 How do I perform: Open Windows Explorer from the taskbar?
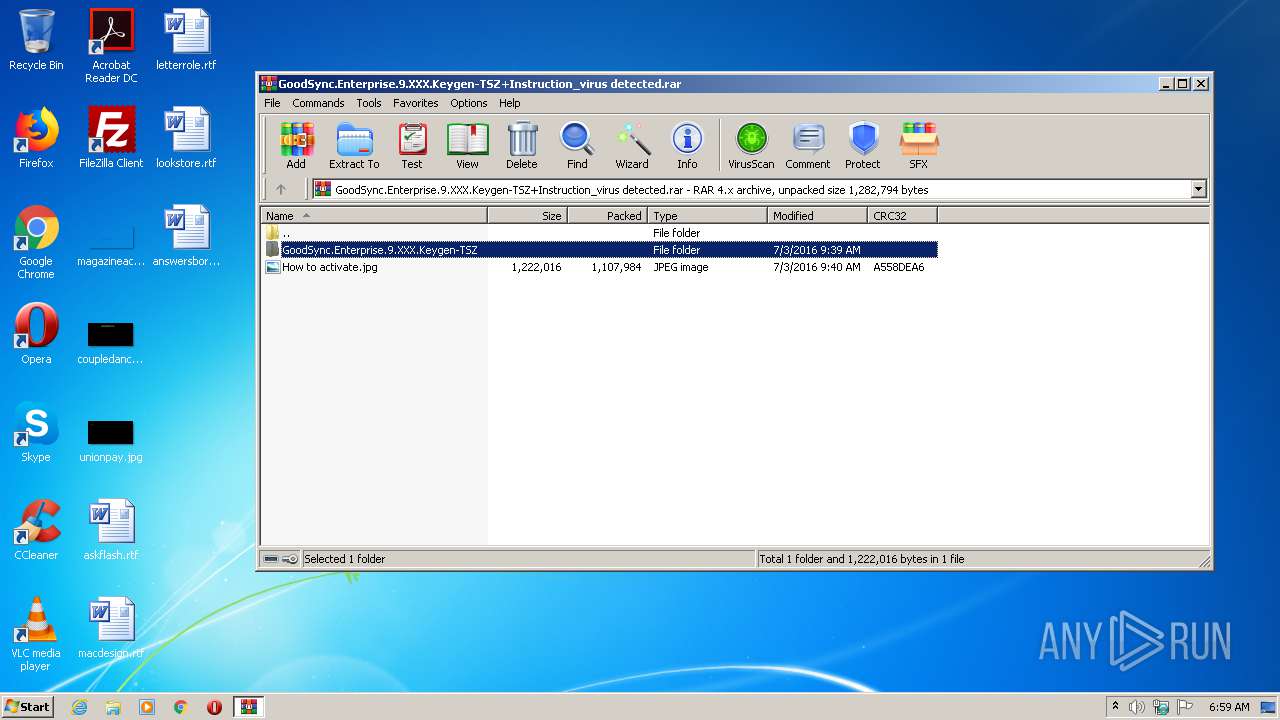pyautogui.click(x=113, y=707)
